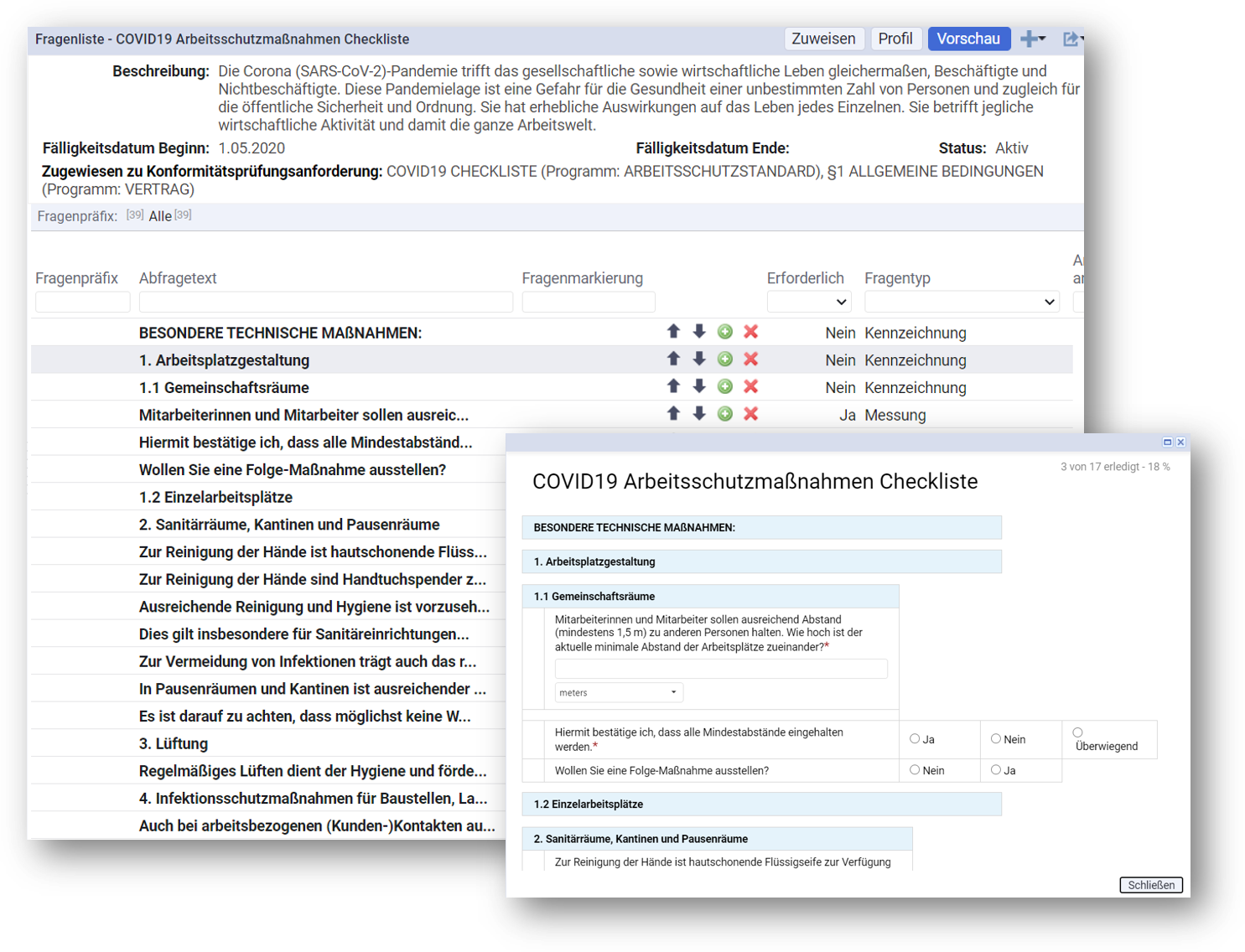Open the export menu icon in header
1245x952 pixels.
click(1072, 39)
